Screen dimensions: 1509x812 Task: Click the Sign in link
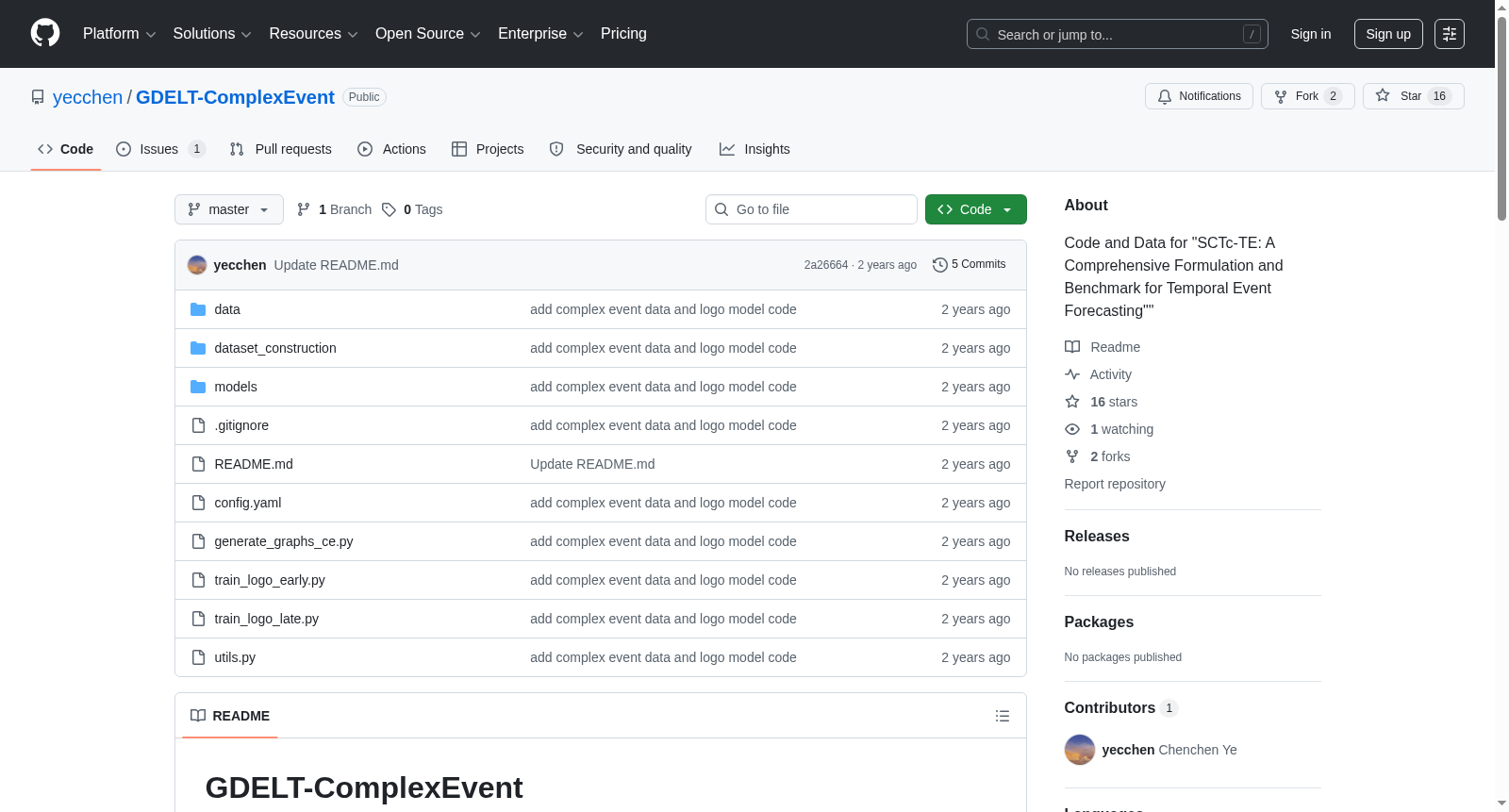pyautogui.click(x=1311, y=34)
